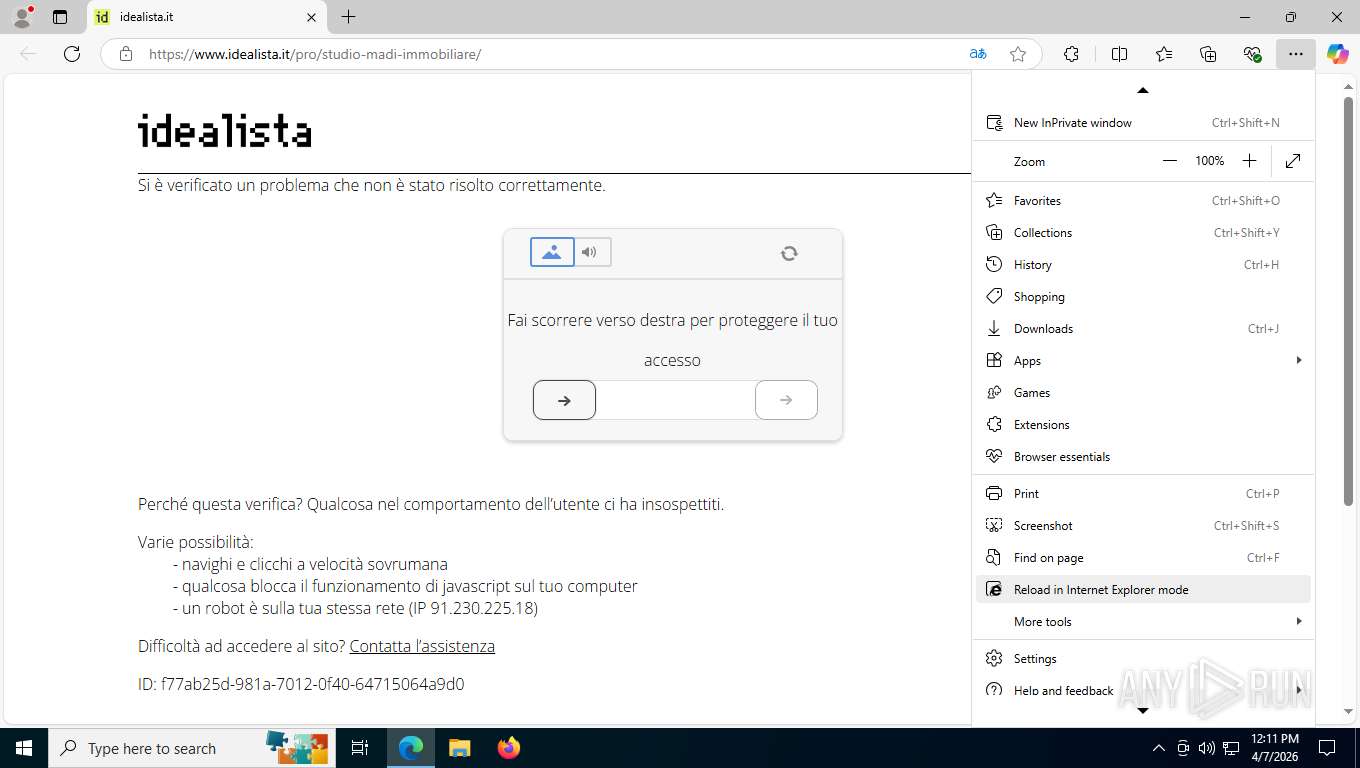Open Collections menu item
1360x768 pixels.
click(1142, 233)
